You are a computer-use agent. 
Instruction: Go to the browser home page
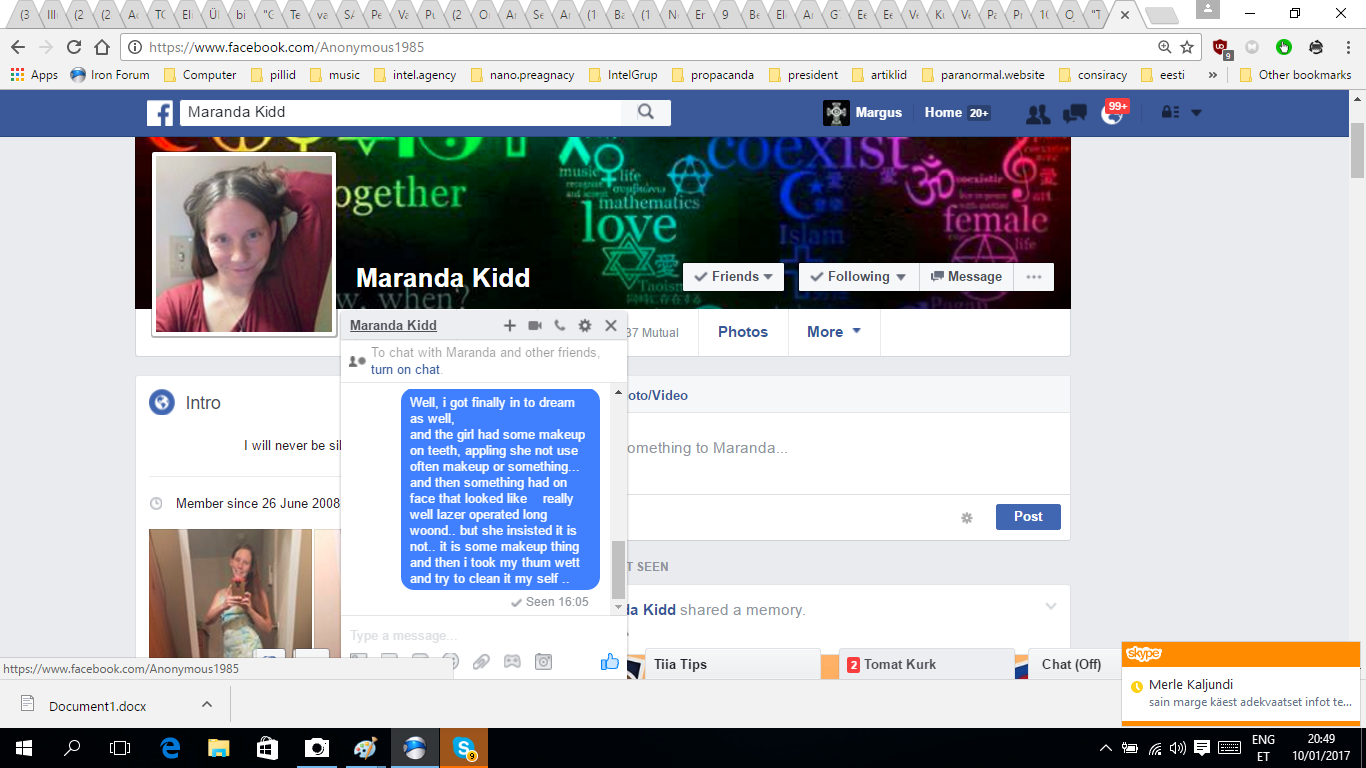pos(102,47)
